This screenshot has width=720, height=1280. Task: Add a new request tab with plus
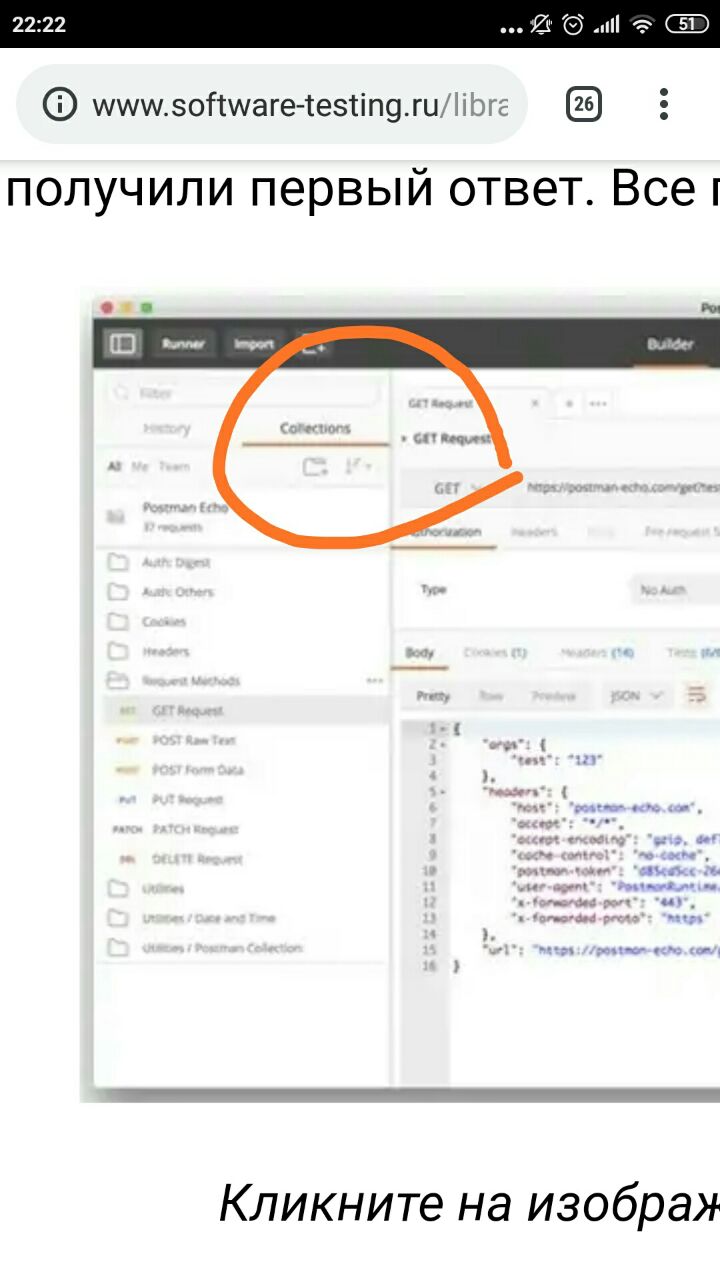[x=569, y=403]
